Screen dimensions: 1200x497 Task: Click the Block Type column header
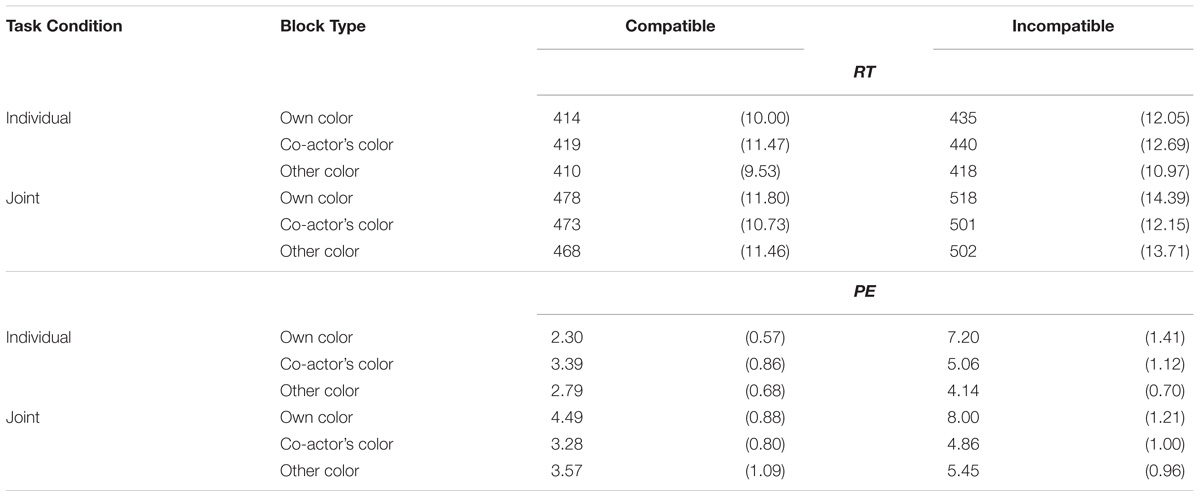(322, 27)
